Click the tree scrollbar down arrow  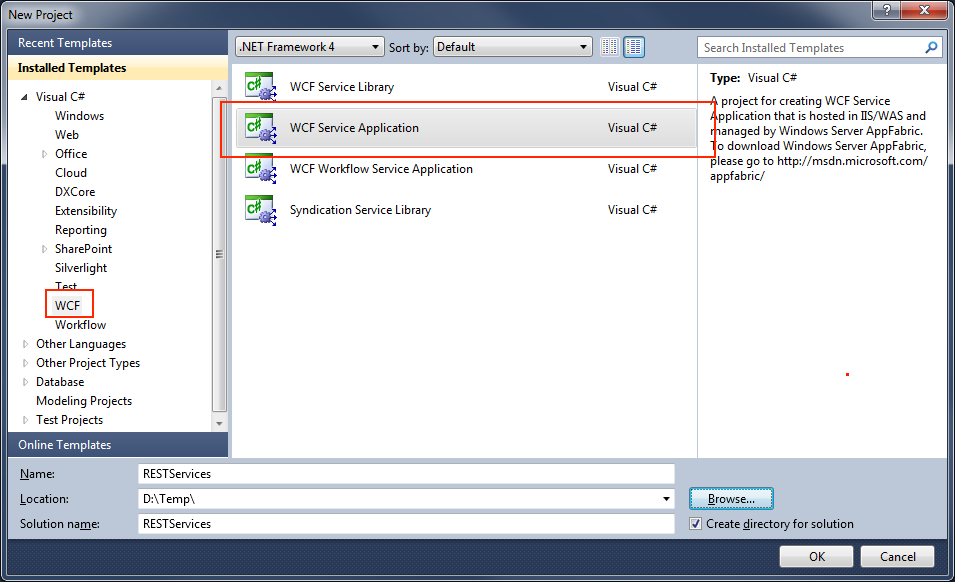pos(219,423)
